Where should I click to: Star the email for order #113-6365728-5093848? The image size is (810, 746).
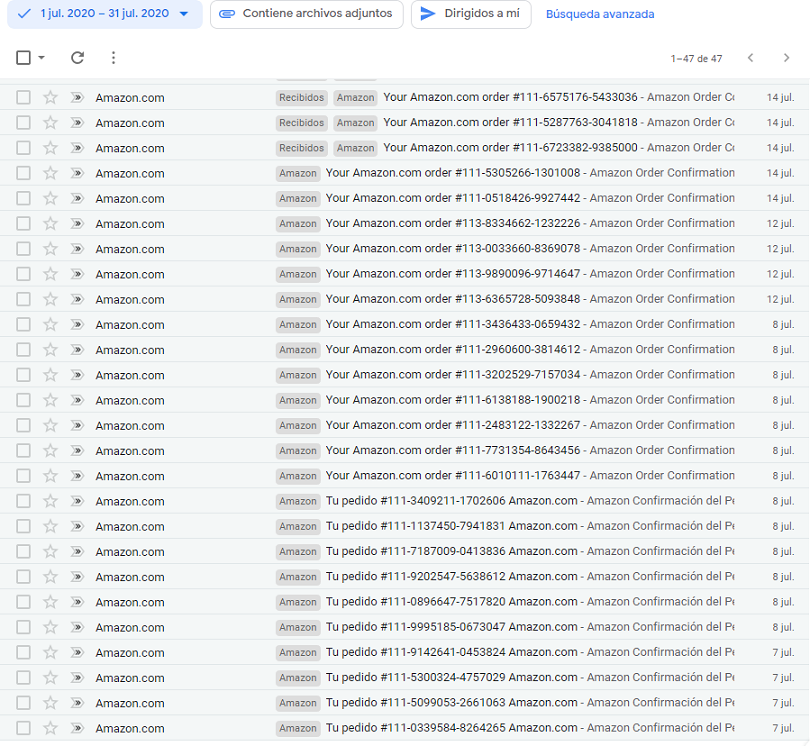tap(50, 299)
